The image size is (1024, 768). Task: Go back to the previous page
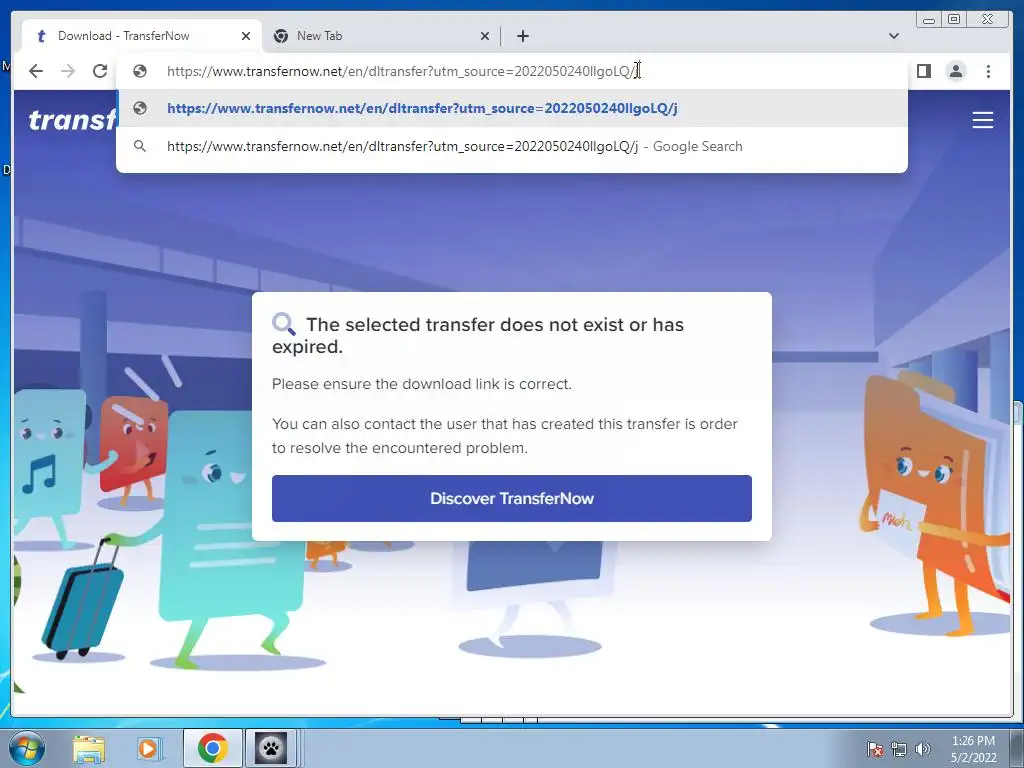(x=36, y=71)
